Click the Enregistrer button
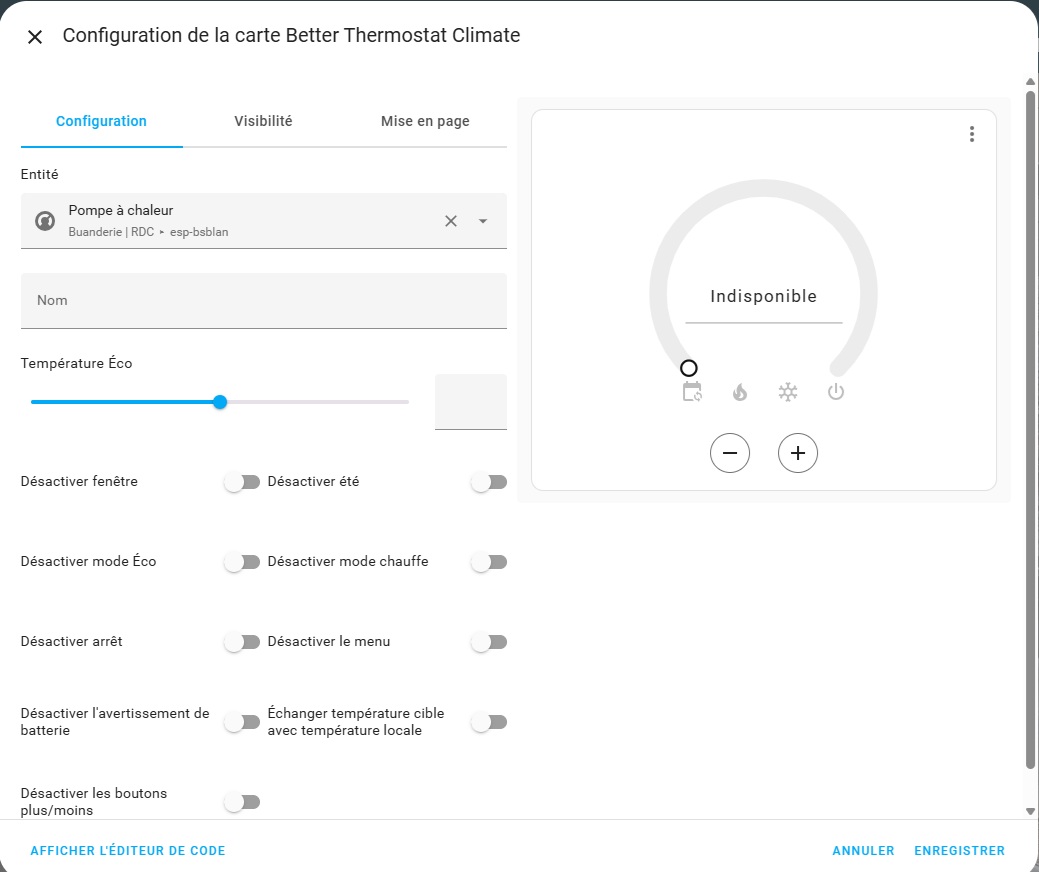1039x872 pixels. [x=959, y=851]
